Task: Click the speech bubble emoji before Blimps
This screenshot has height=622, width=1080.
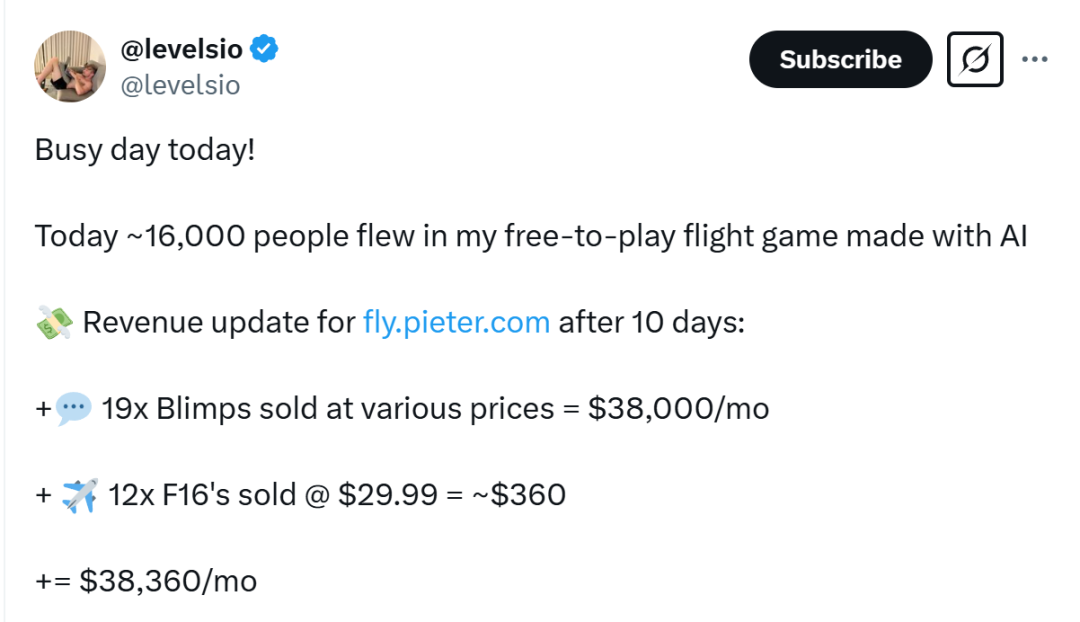Action: tap(73, 408)
